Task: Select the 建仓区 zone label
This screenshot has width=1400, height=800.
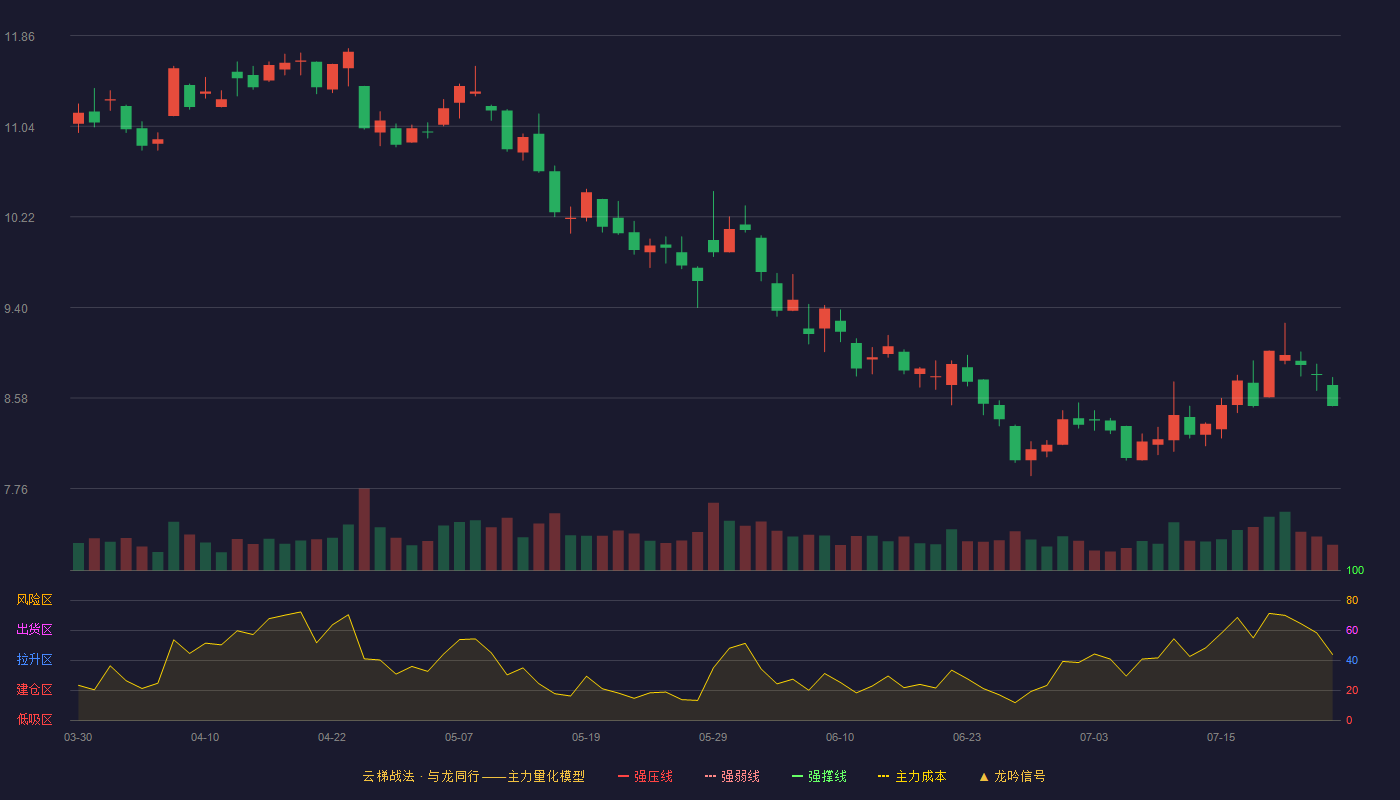Action: (34, 690)
